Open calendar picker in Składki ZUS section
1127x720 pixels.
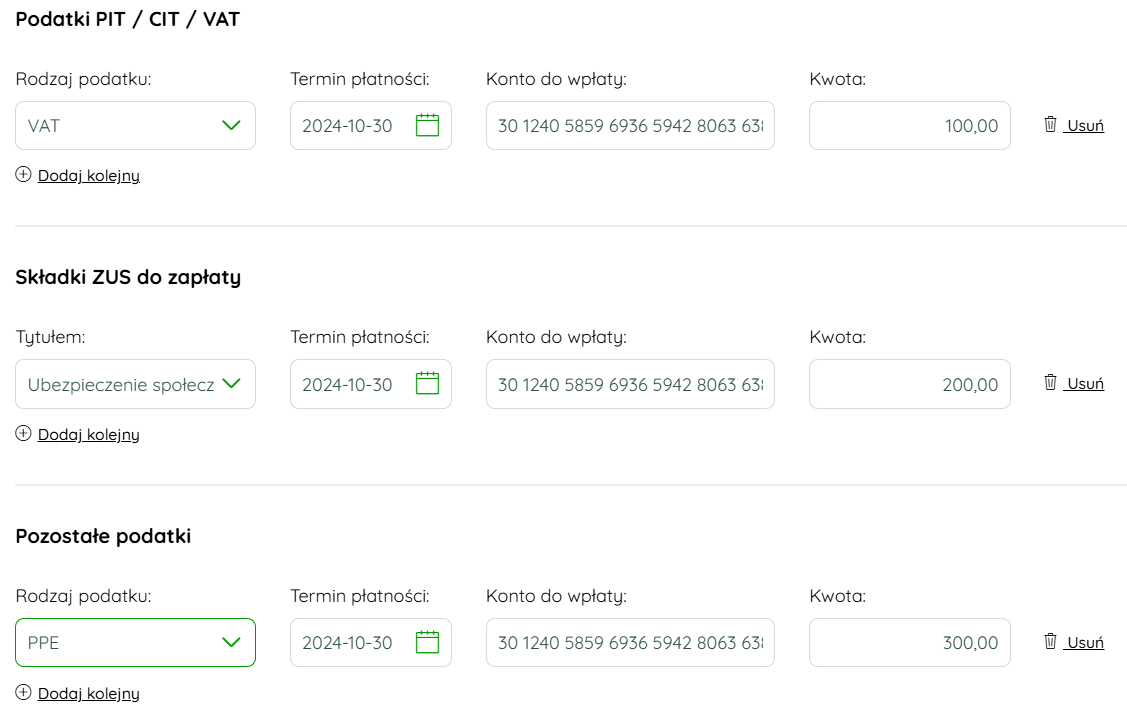click(x=427, y=383)
